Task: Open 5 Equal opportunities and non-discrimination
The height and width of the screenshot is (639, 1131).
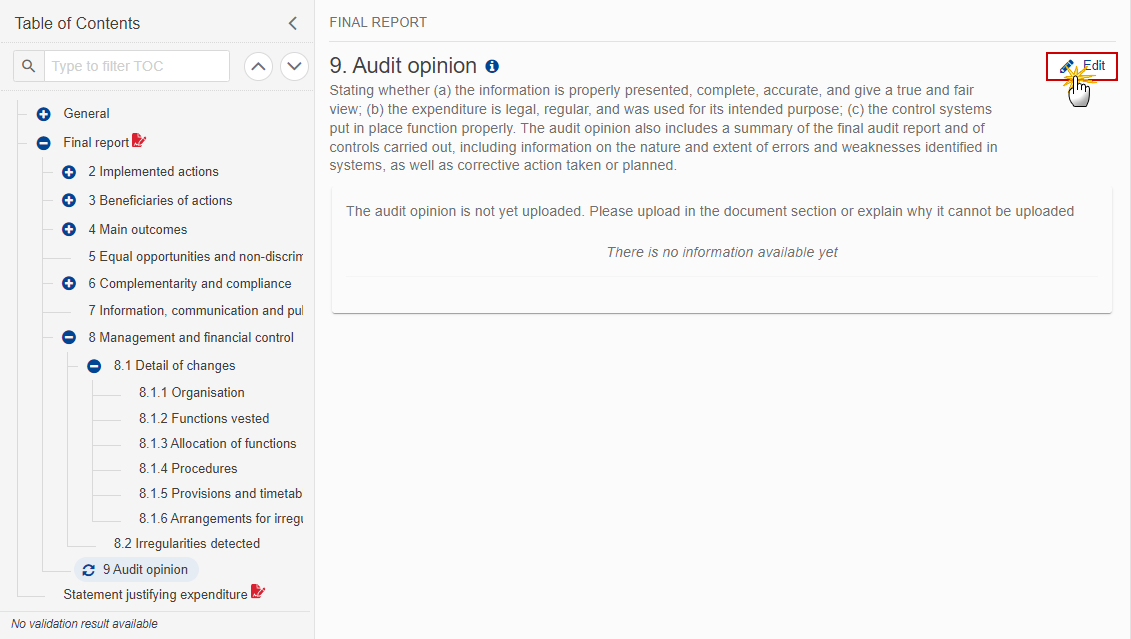Action: [x=195, y=256]
